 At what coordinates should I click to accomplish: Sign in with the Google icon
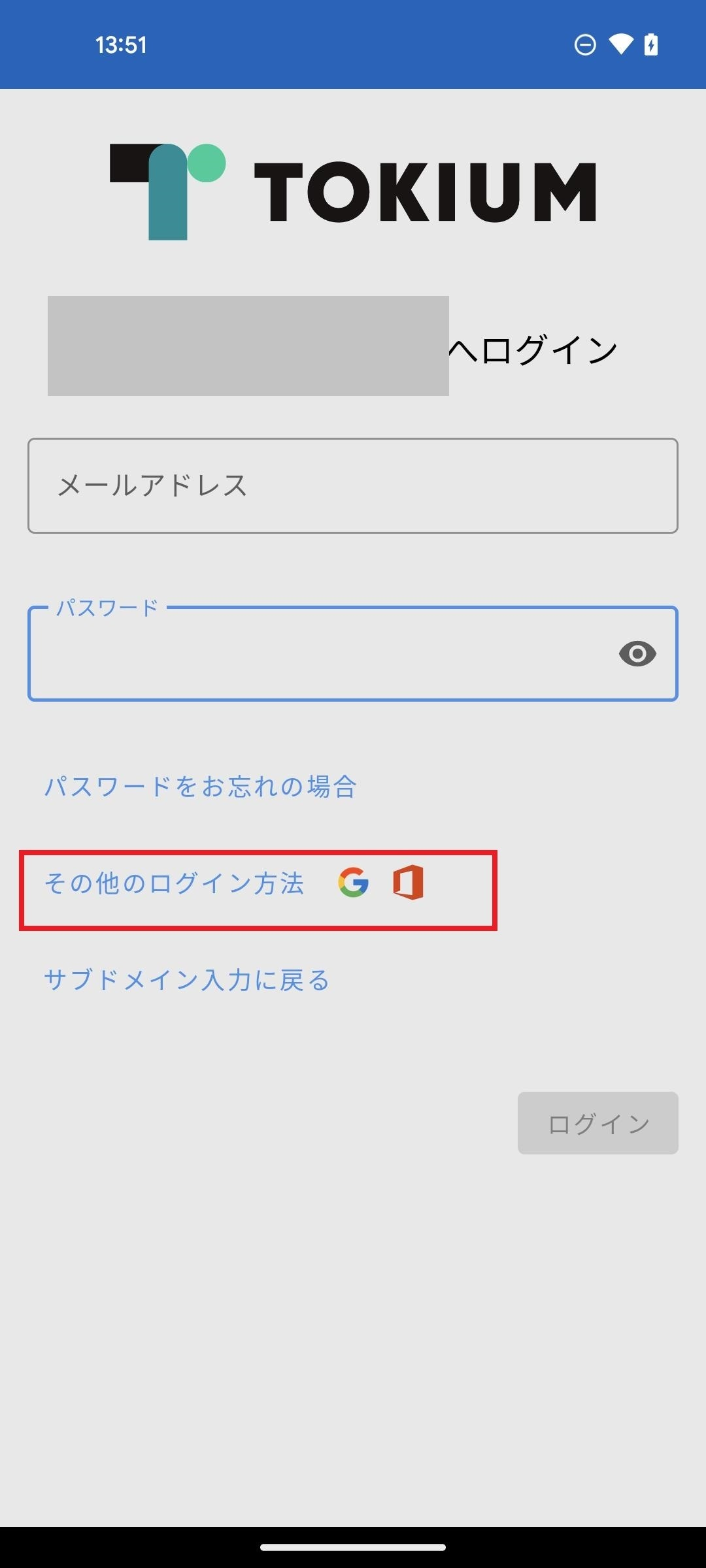tap(354, 883)
